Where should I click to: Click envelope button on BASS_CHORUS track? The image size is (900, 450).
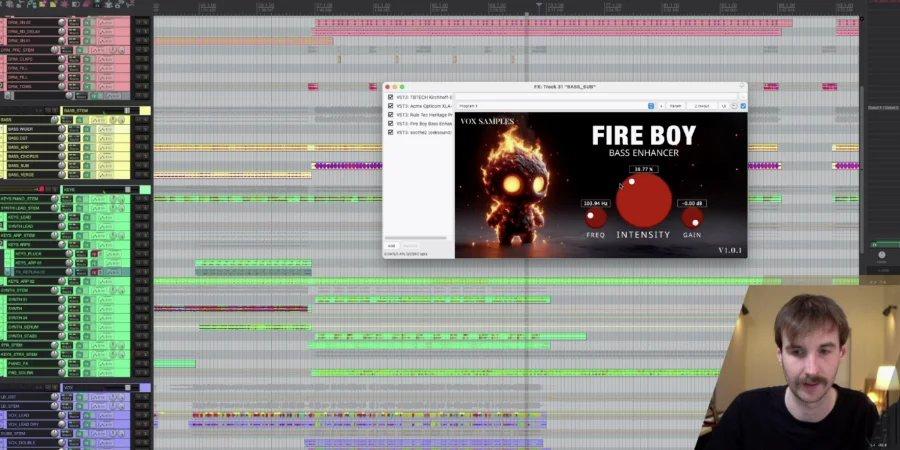pyautogui.click(x=106, y=156)
